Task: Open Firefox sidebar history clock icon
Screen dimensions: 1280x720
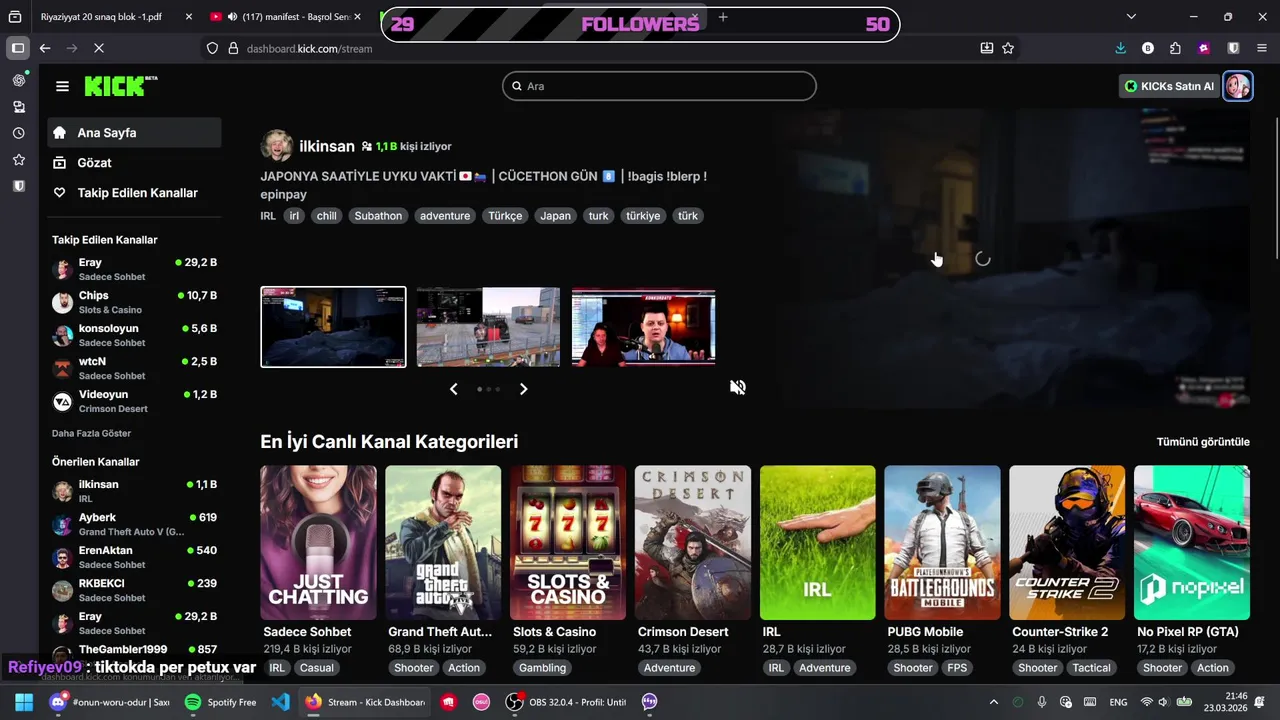Action: (18, 133)
